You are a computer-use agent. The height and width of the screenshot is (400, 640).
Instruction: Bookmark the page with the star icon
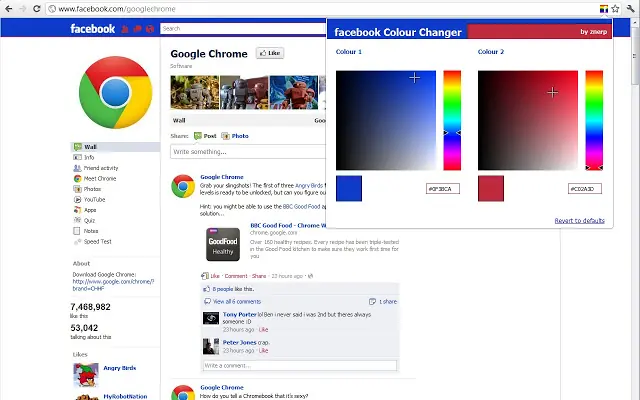tap(616, 9)
